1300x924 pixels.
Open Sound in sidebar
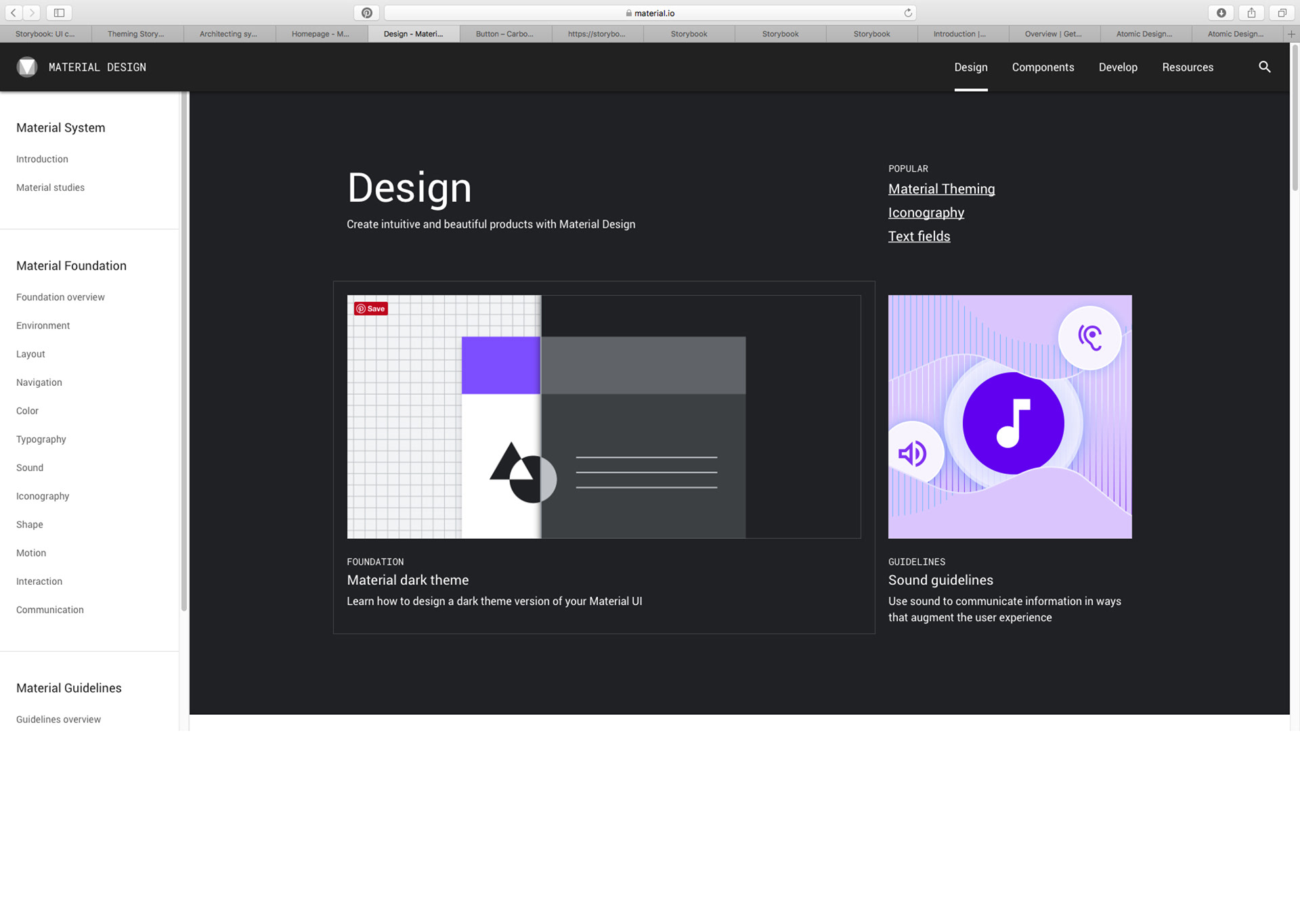point(30,468)
